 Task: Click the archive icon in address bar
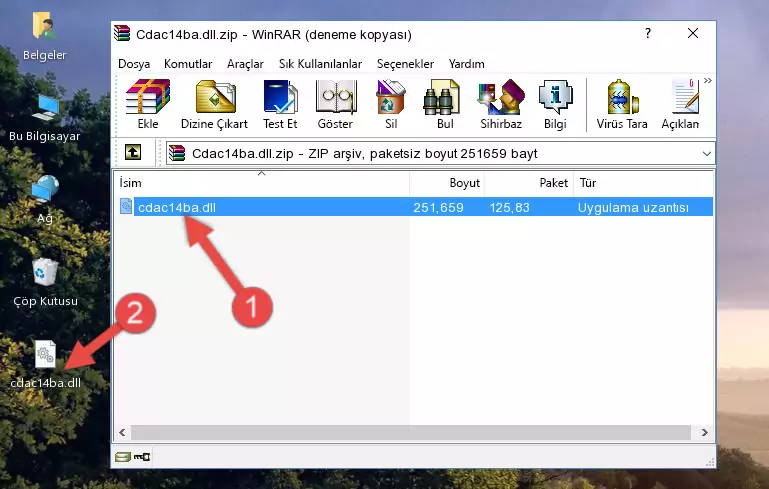pos(177,154)
